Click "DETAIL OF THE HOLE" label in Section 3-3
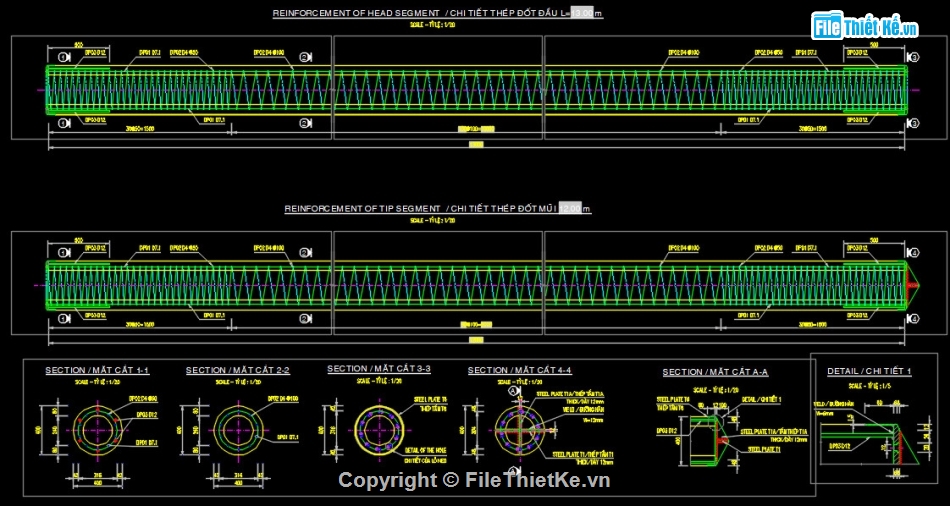Screen dimensions: 950x506 pyautogui.click(x=425, y=451)
